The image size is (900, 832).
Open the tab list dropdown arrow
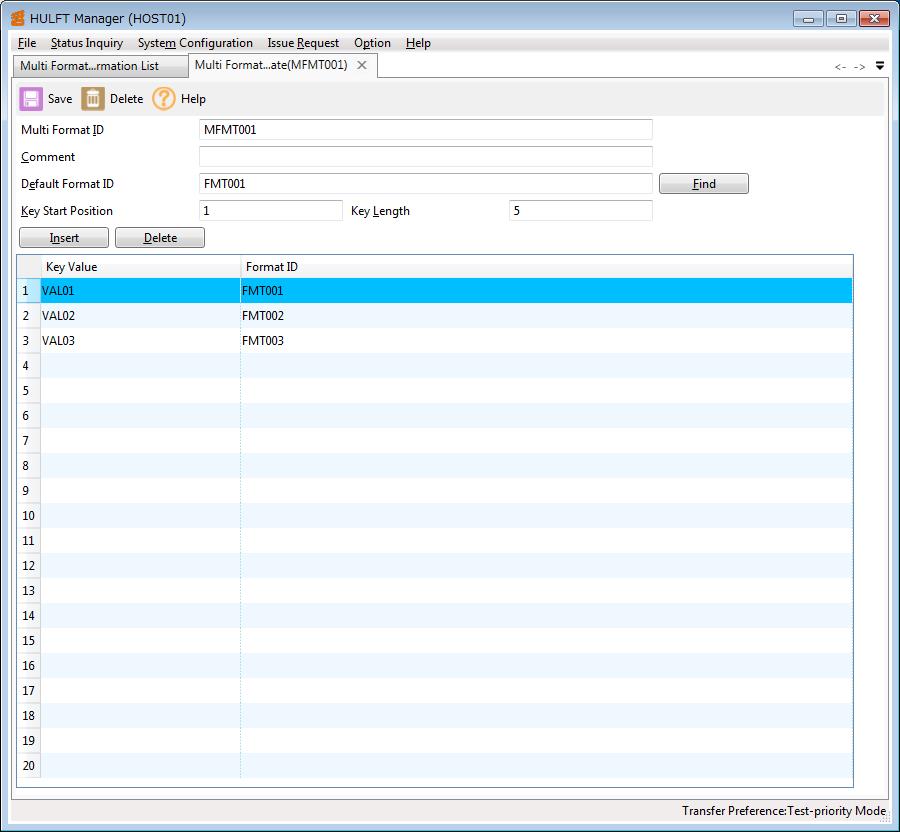[x=880, y=66]
